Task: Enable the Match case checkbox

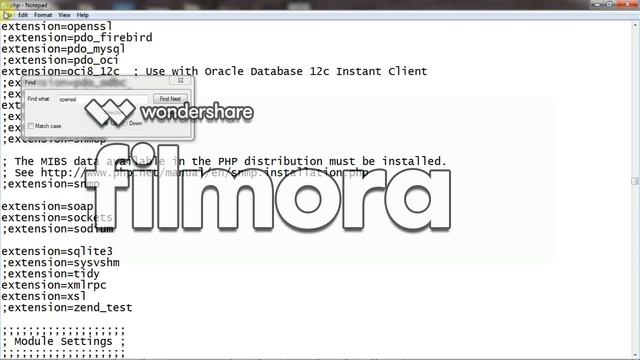Action: 31,126
